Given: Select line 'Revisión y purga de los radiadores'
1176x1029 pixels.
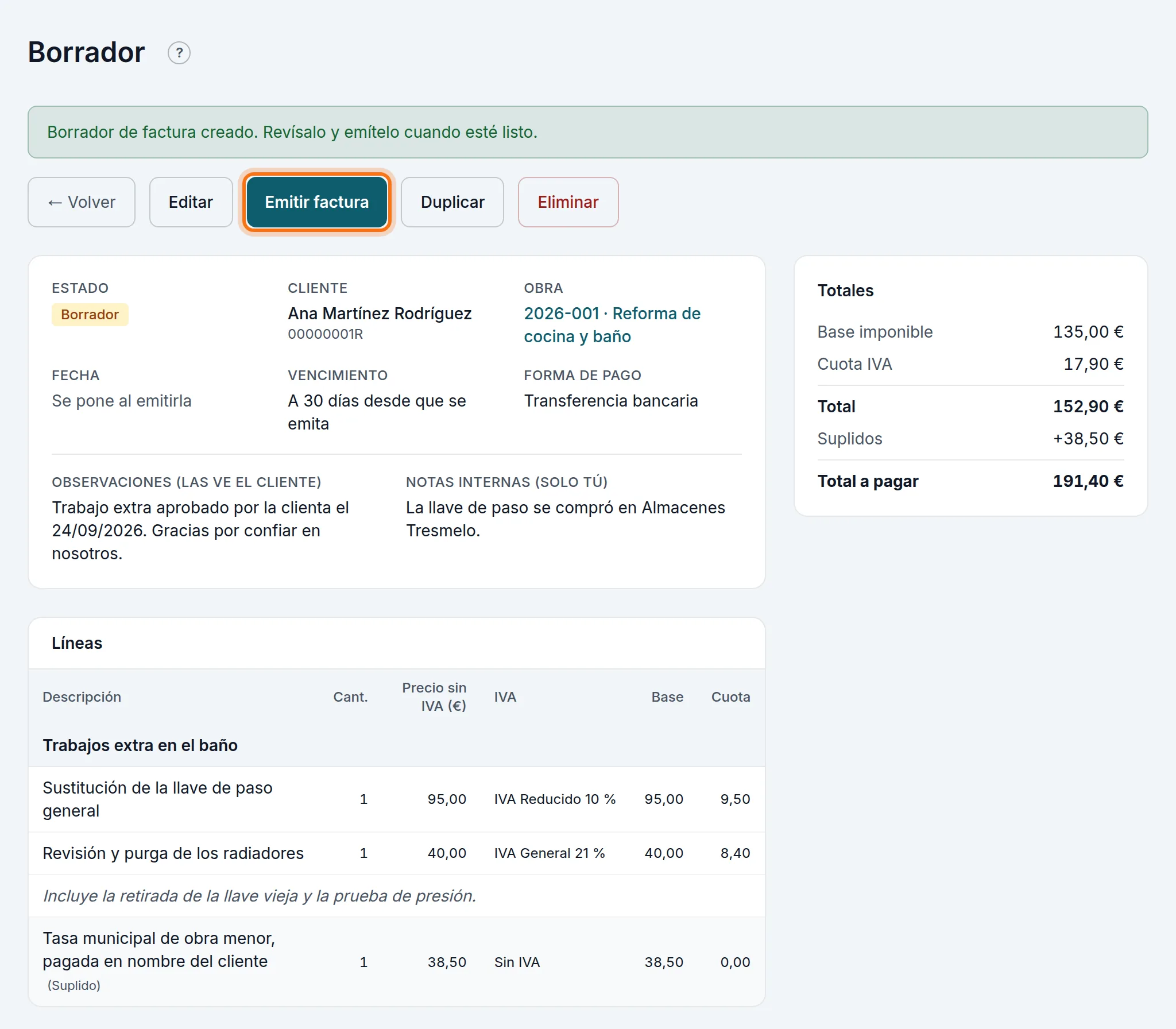Looking at the screenshot, I should pos(173,853).
